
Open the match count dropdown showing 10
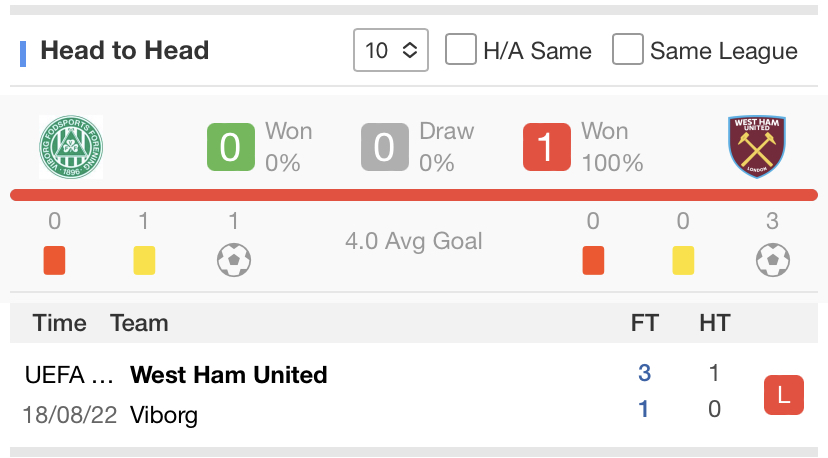(x=391, y=50)
